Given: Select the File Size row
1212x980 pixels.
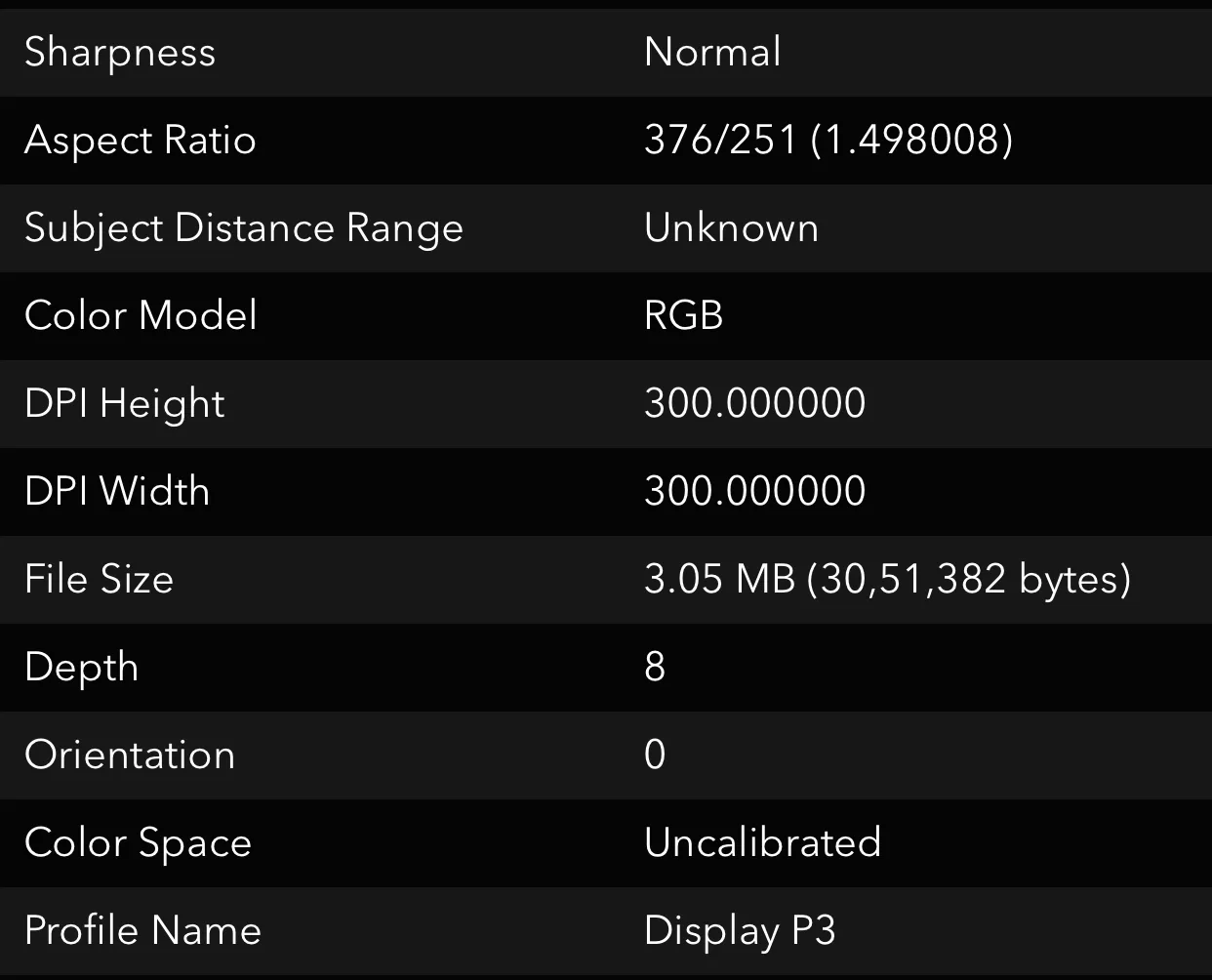Looking at the screenshot, I should (x=99, y=579).
